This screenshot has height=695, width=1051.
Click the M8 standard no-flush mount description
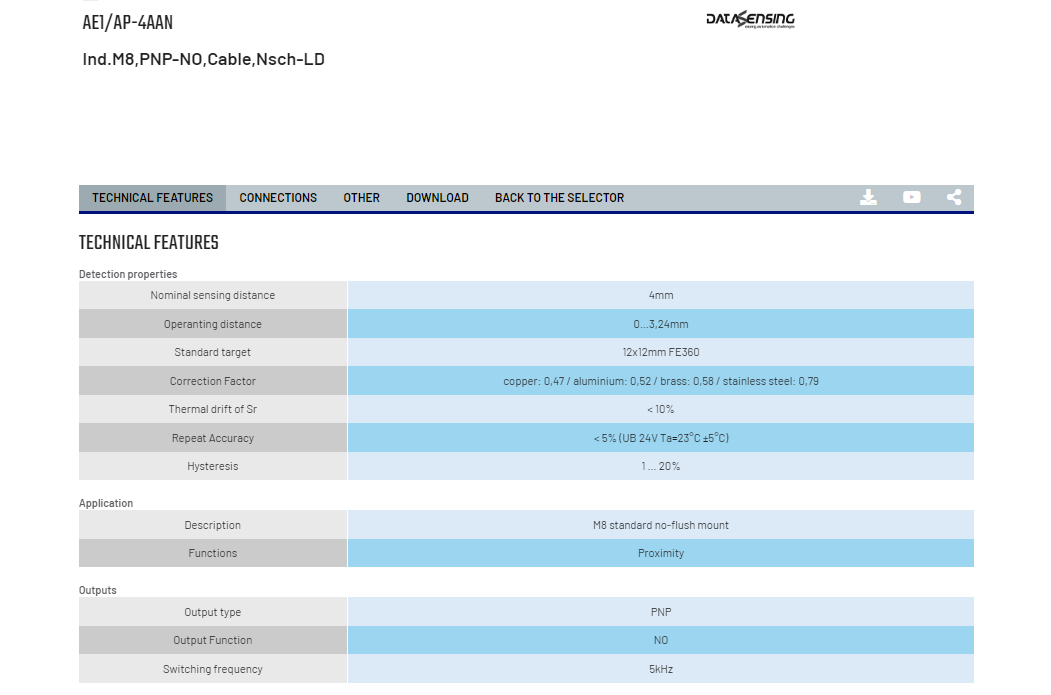point(661,525)
